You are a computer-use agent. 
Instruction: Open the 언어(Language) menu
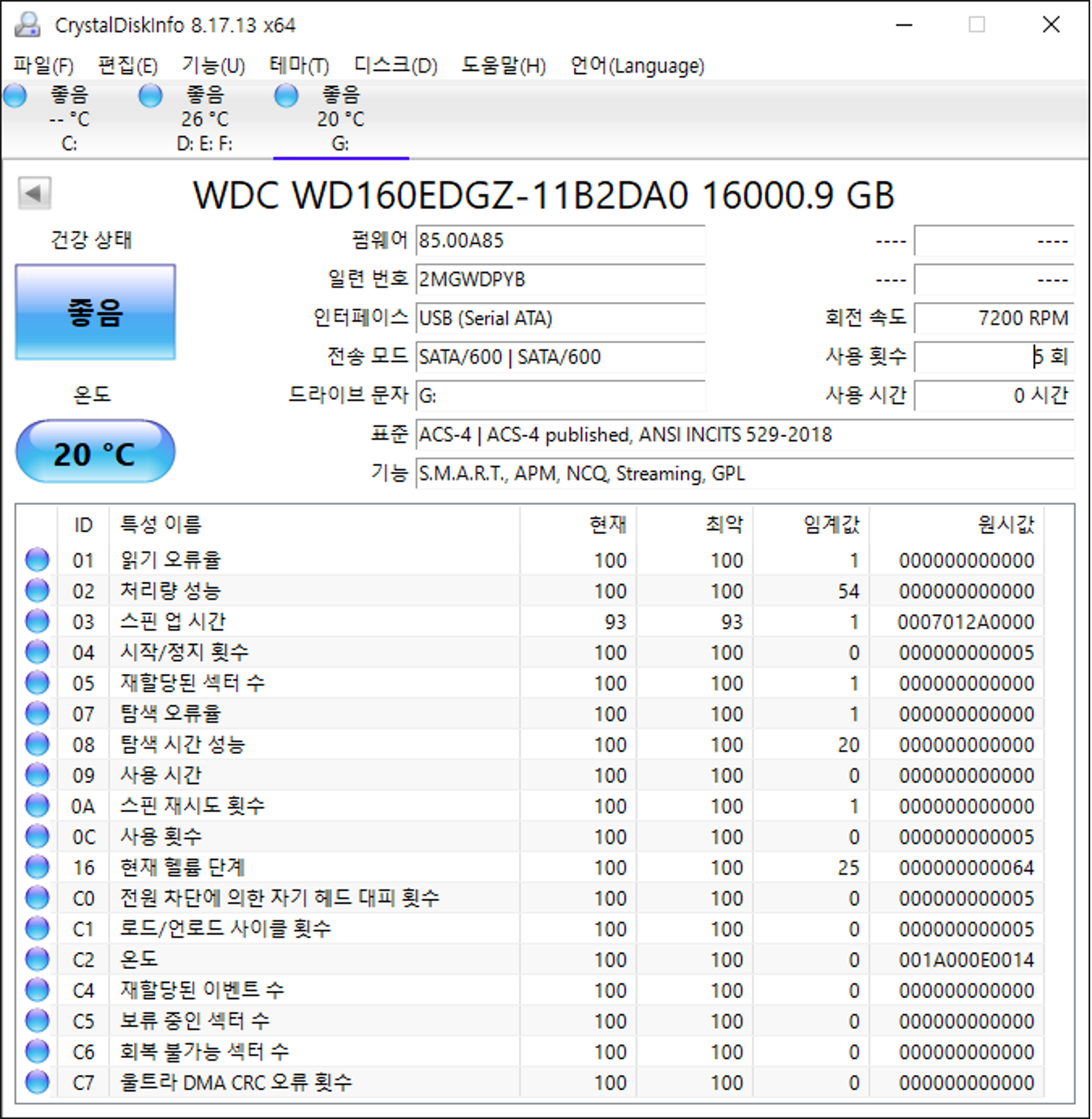pos(637,66)
